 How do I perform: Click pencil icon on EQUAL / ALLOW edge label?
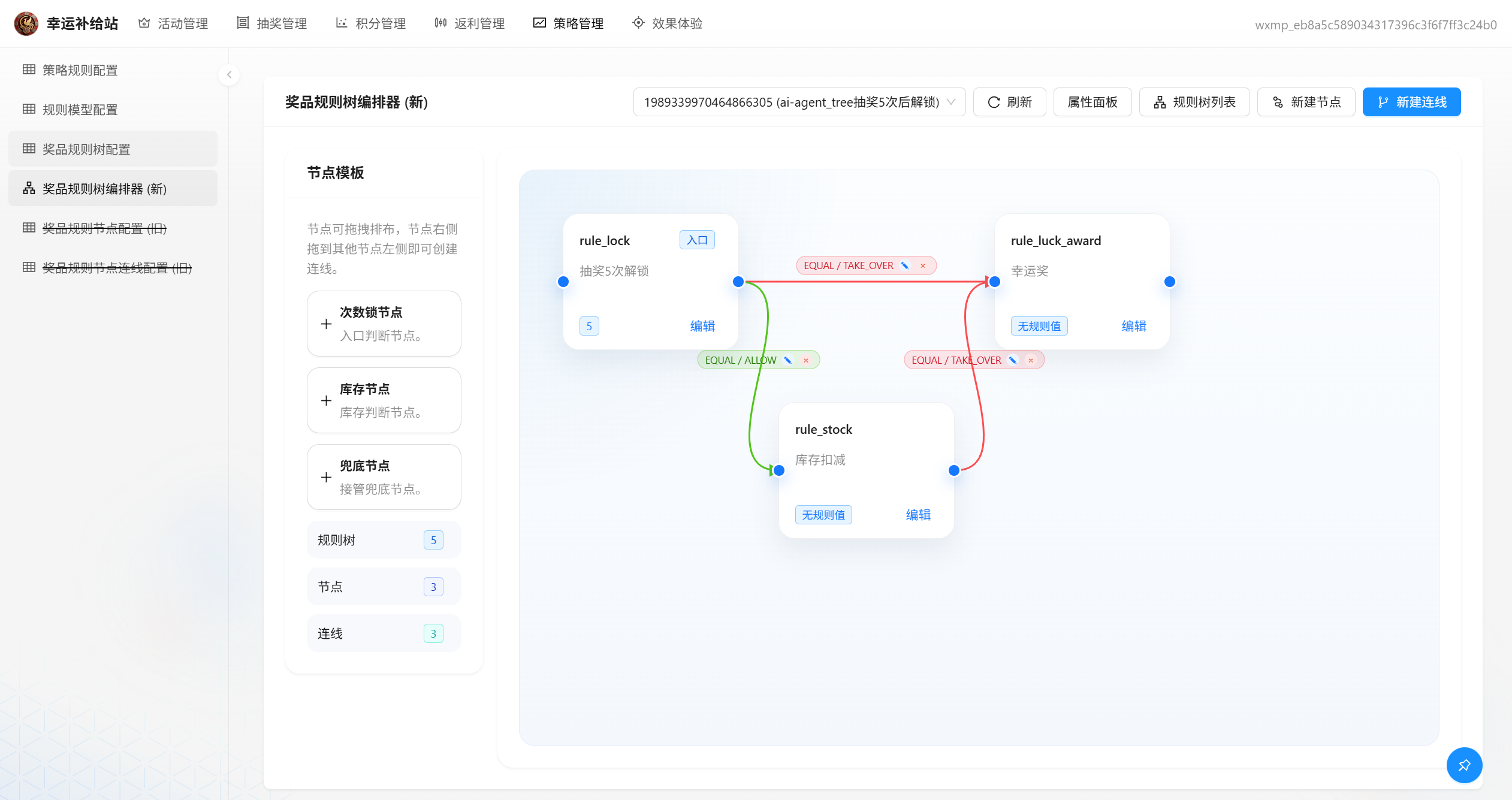(788, 360)
